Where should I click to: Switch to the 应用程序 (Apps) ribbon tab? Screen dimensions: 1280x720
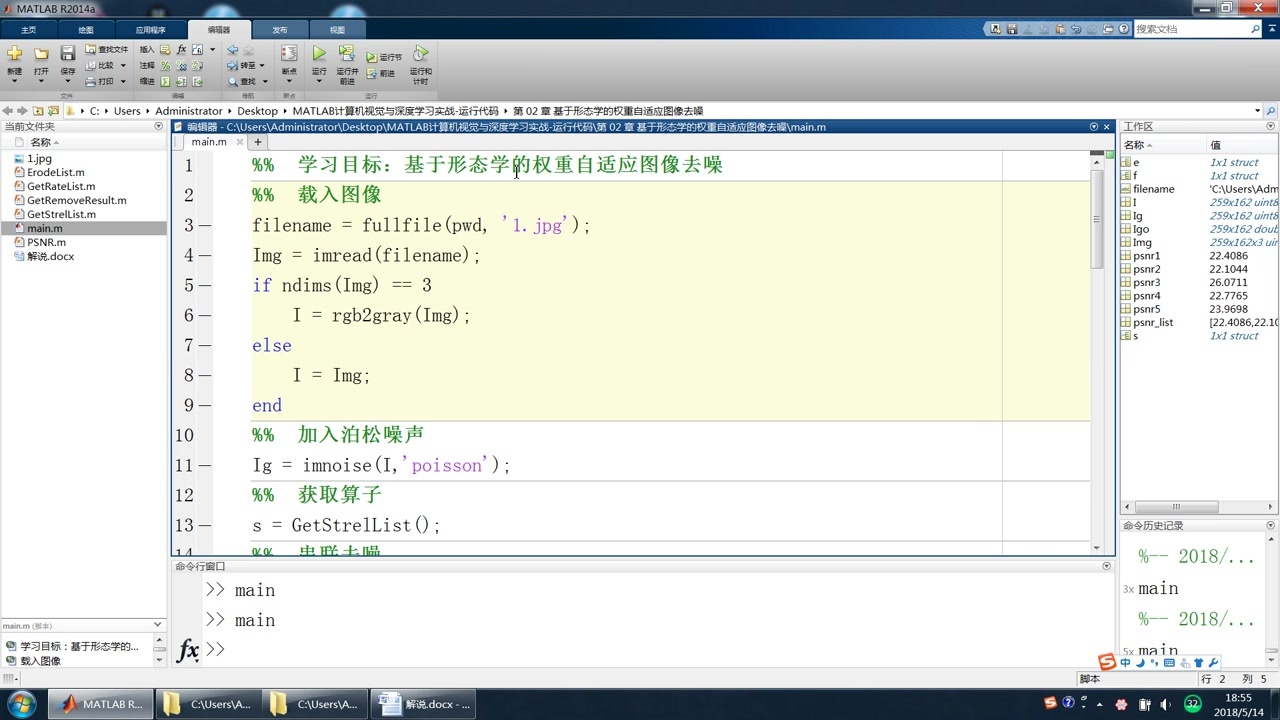151,30
